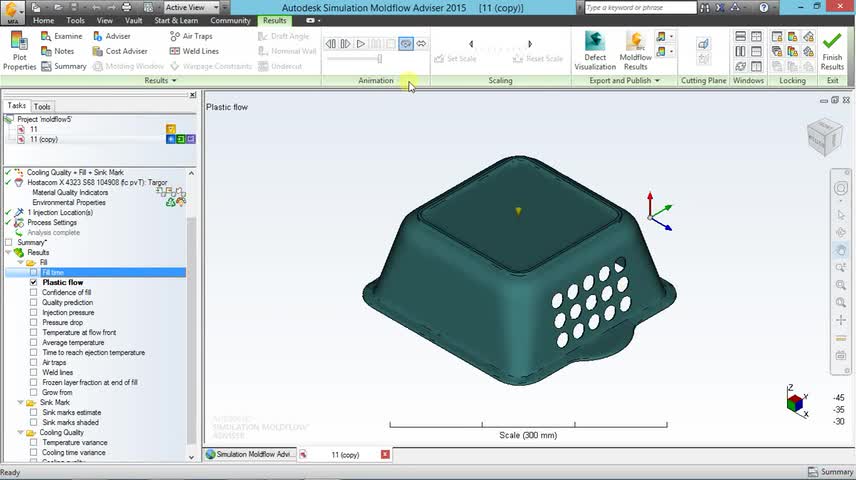Select study 11 in project tree
The height and width of the screenshot is (480, 856).
coord(34,129)
